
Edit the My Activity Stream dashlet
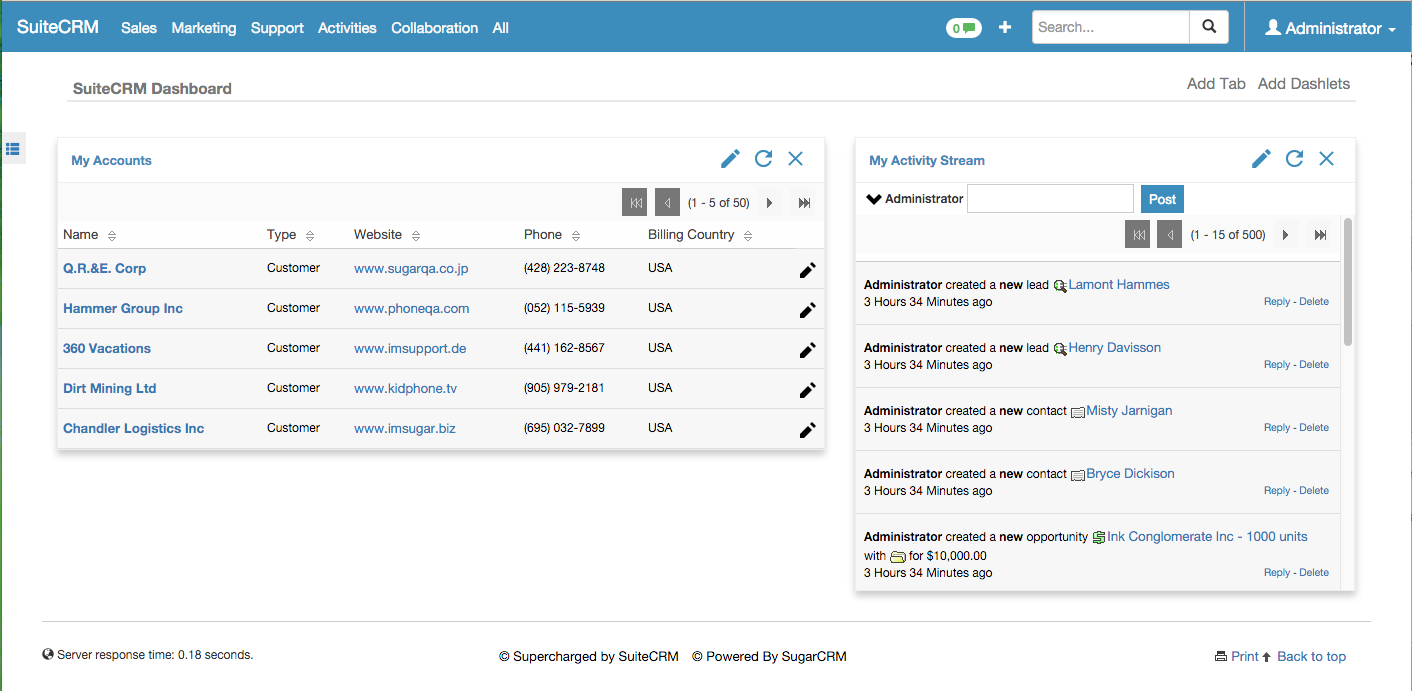1261,159
